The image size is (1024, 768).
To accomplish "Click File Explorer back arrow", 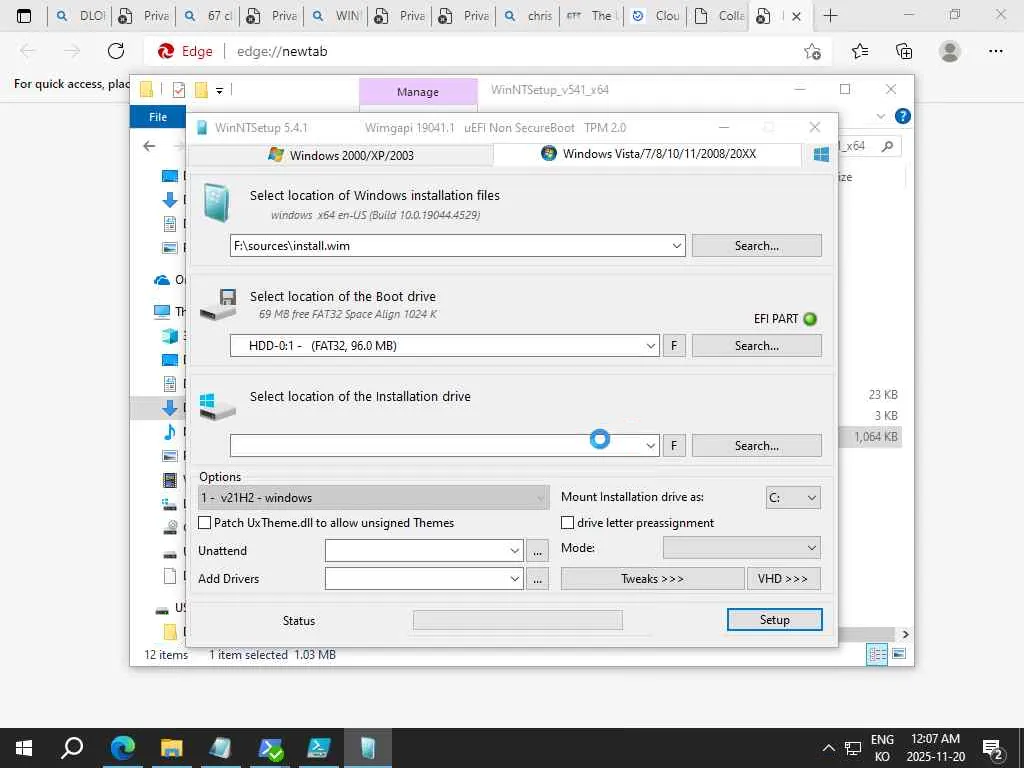I will click(149, 146).
